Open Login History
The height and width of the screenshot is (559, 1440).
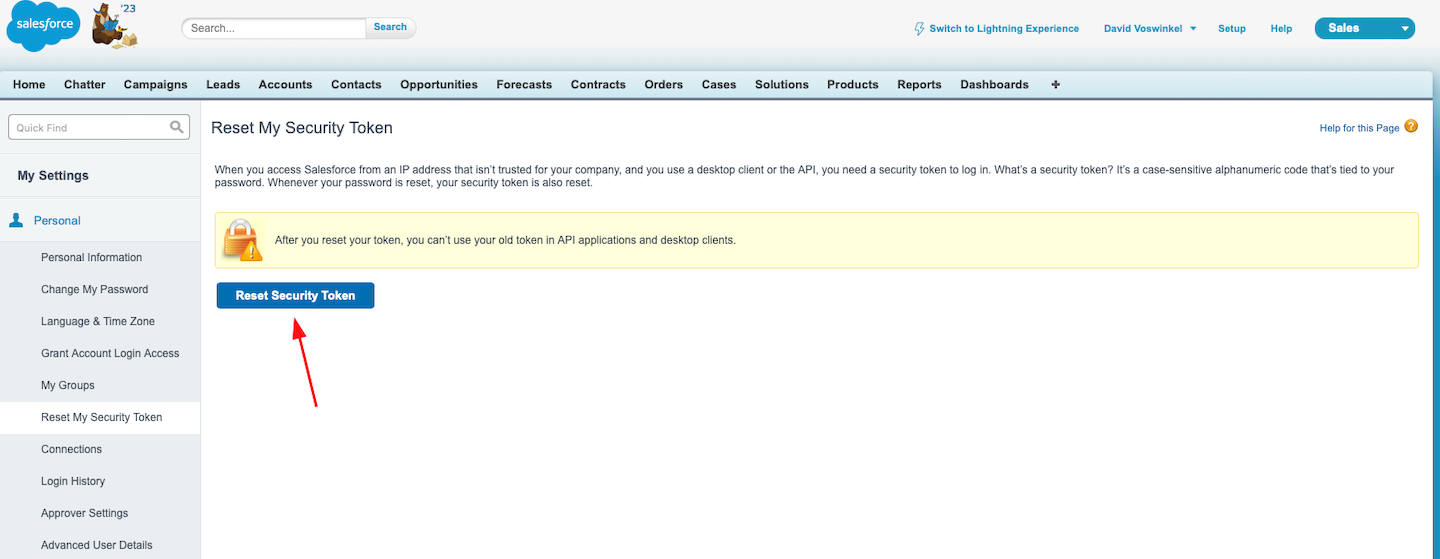(x=73, y=481)
